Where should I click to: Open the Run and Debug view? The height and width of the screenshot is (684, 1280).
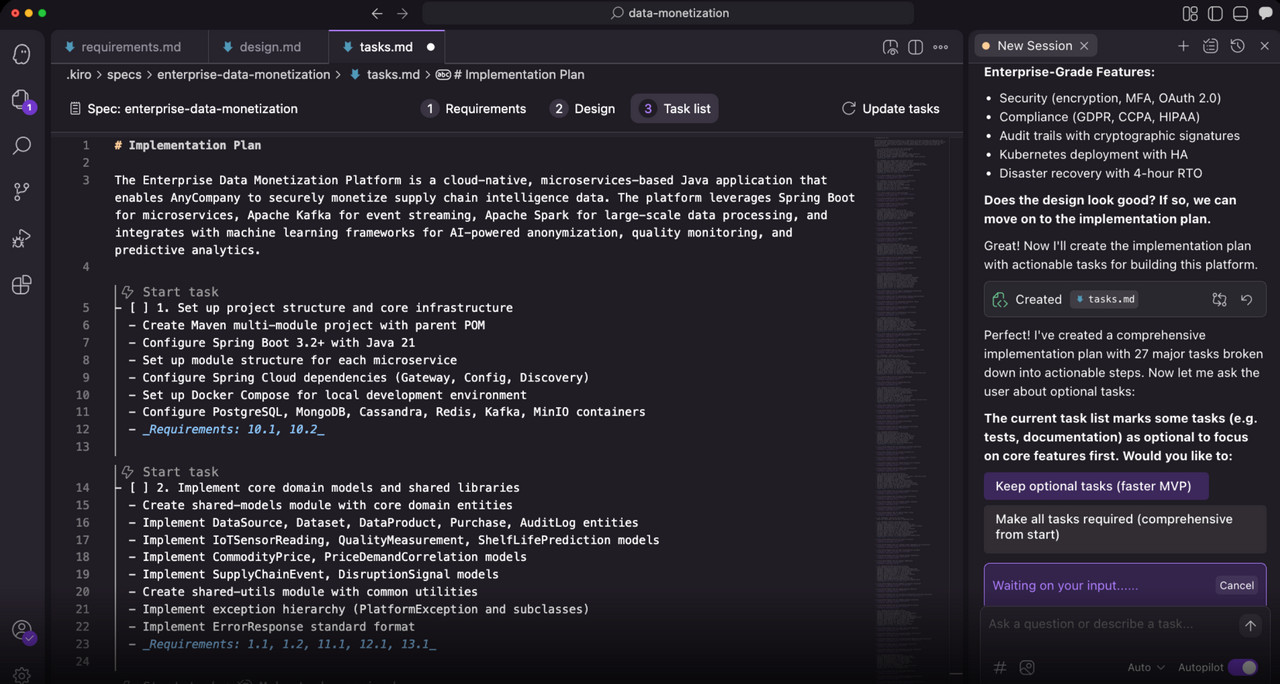[x=22, y=239]
